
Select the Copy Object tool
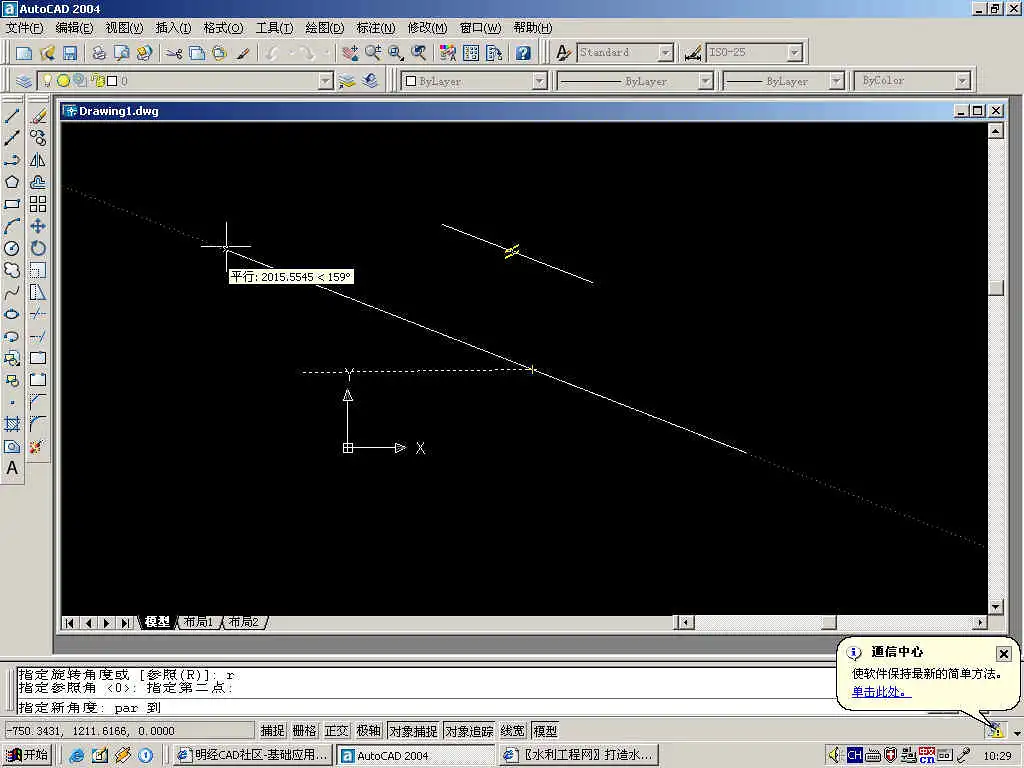click(38, 138)
